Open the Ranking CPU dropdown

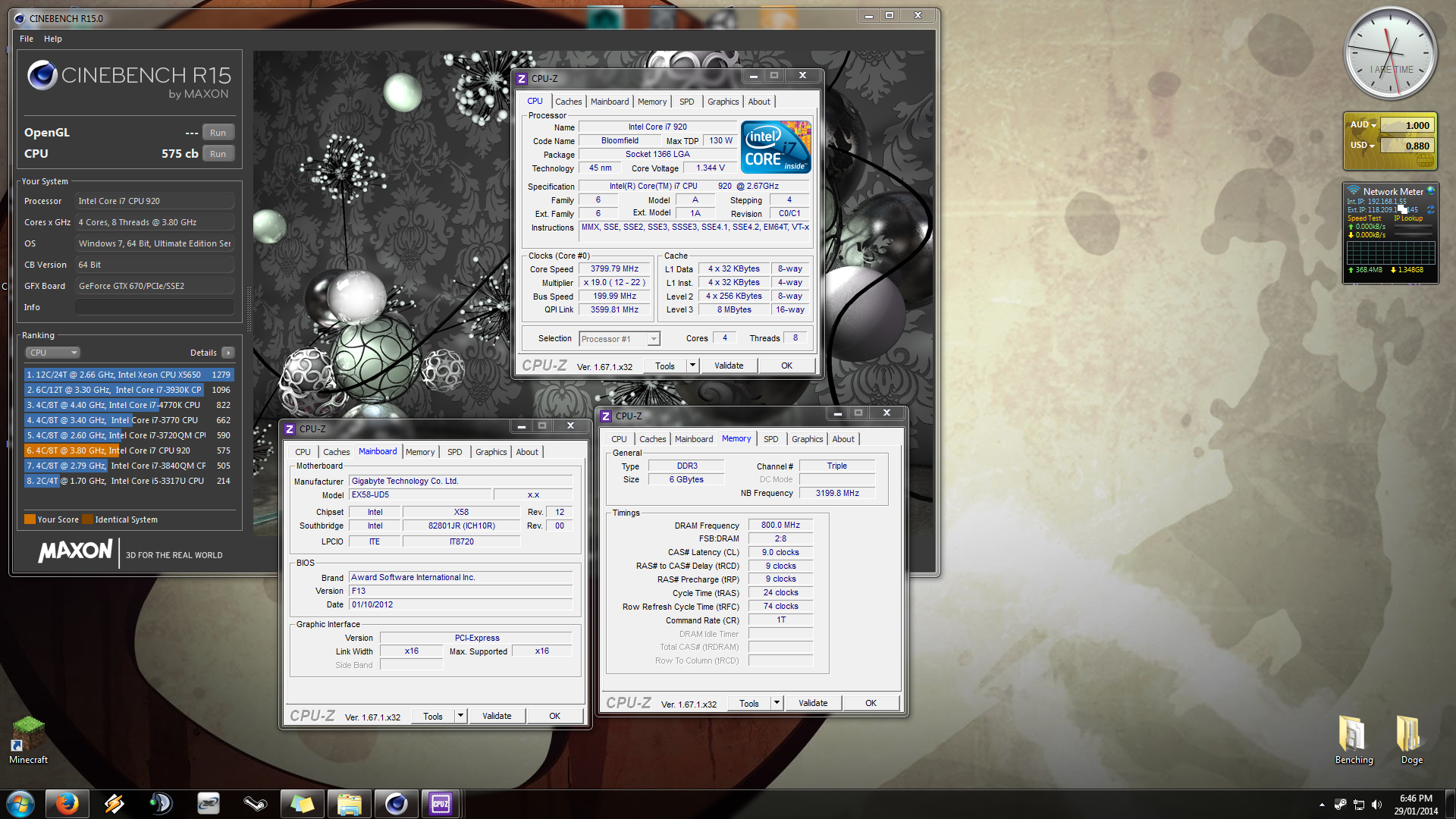click(x=53, y=353)
